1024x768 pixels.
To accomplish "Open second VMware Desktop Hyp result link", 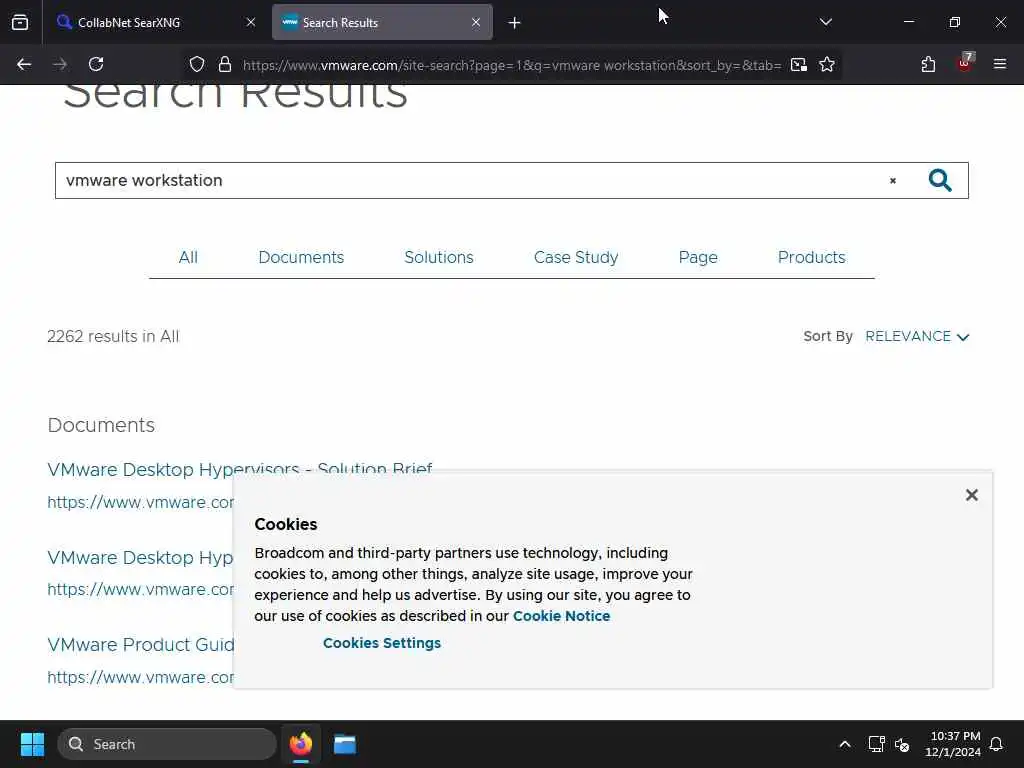I will point(140,557).
